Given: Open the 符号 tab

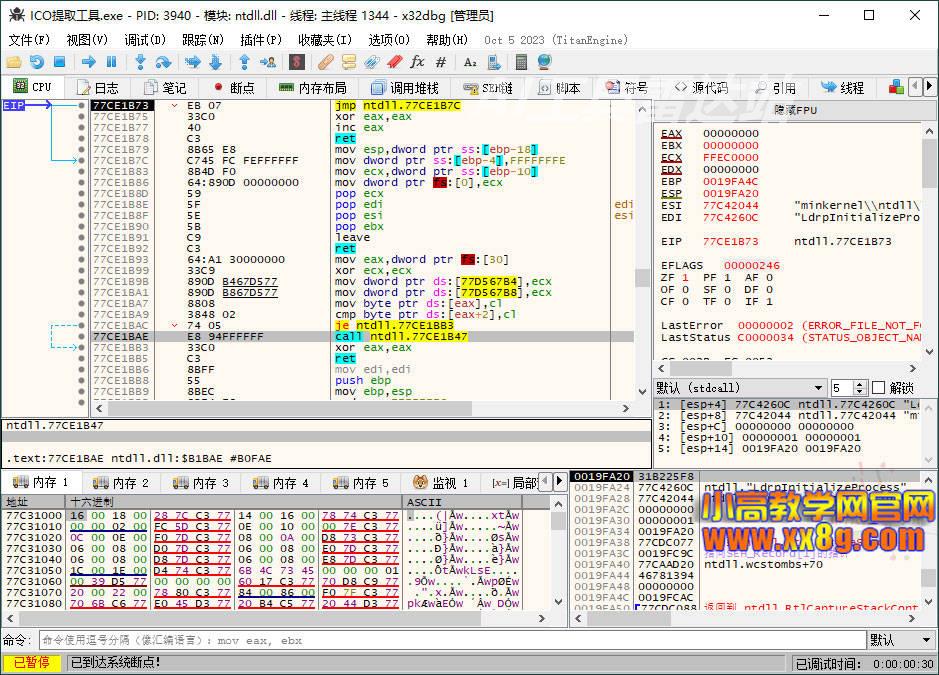Looking at the screenshot, I should (x=627, y=88).
